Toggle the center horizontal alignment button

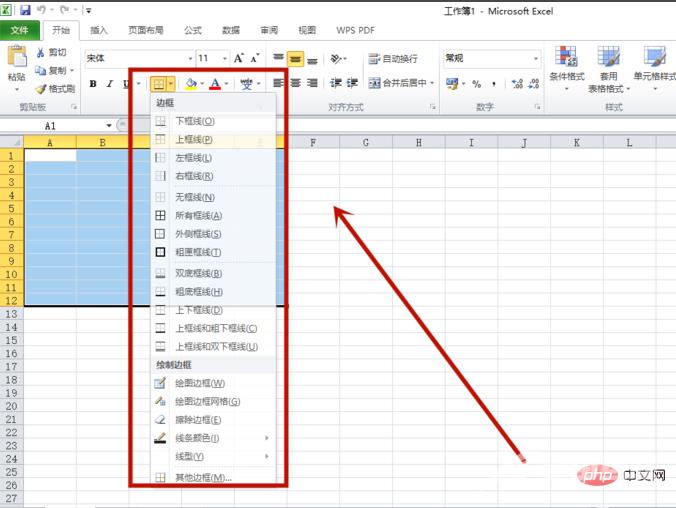pos(294,83)
